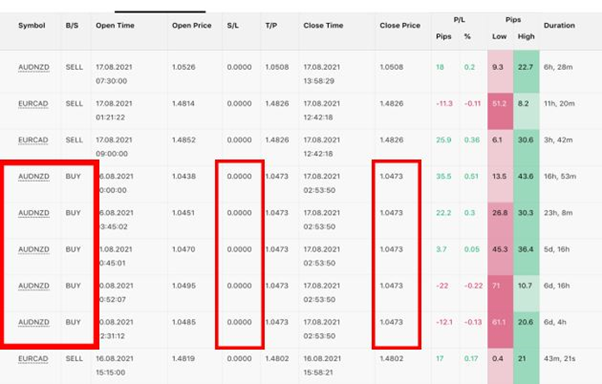Click pips value 22.2
The image size is (602, 384).
coord(443,213)
